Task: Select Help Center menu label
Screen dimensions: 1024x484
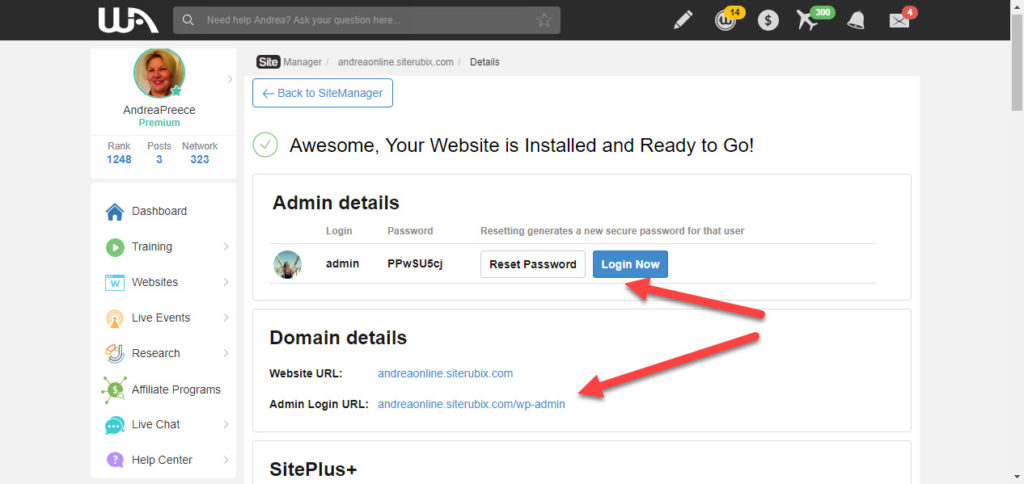Action: [162, 460]
